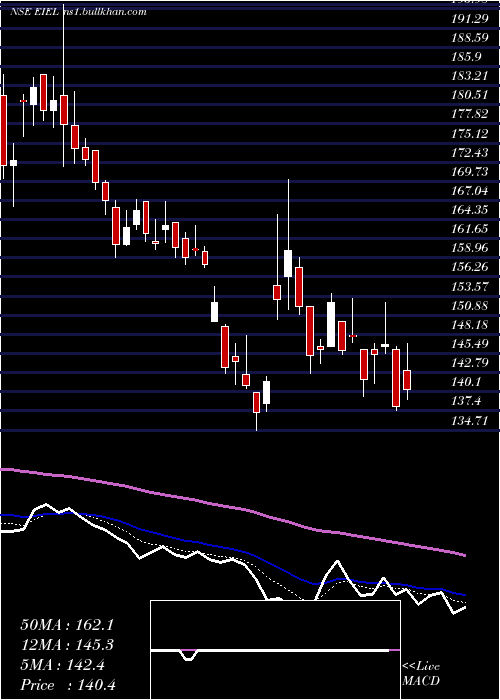Click the 50MA : 162.1 readout

point(67,625)
